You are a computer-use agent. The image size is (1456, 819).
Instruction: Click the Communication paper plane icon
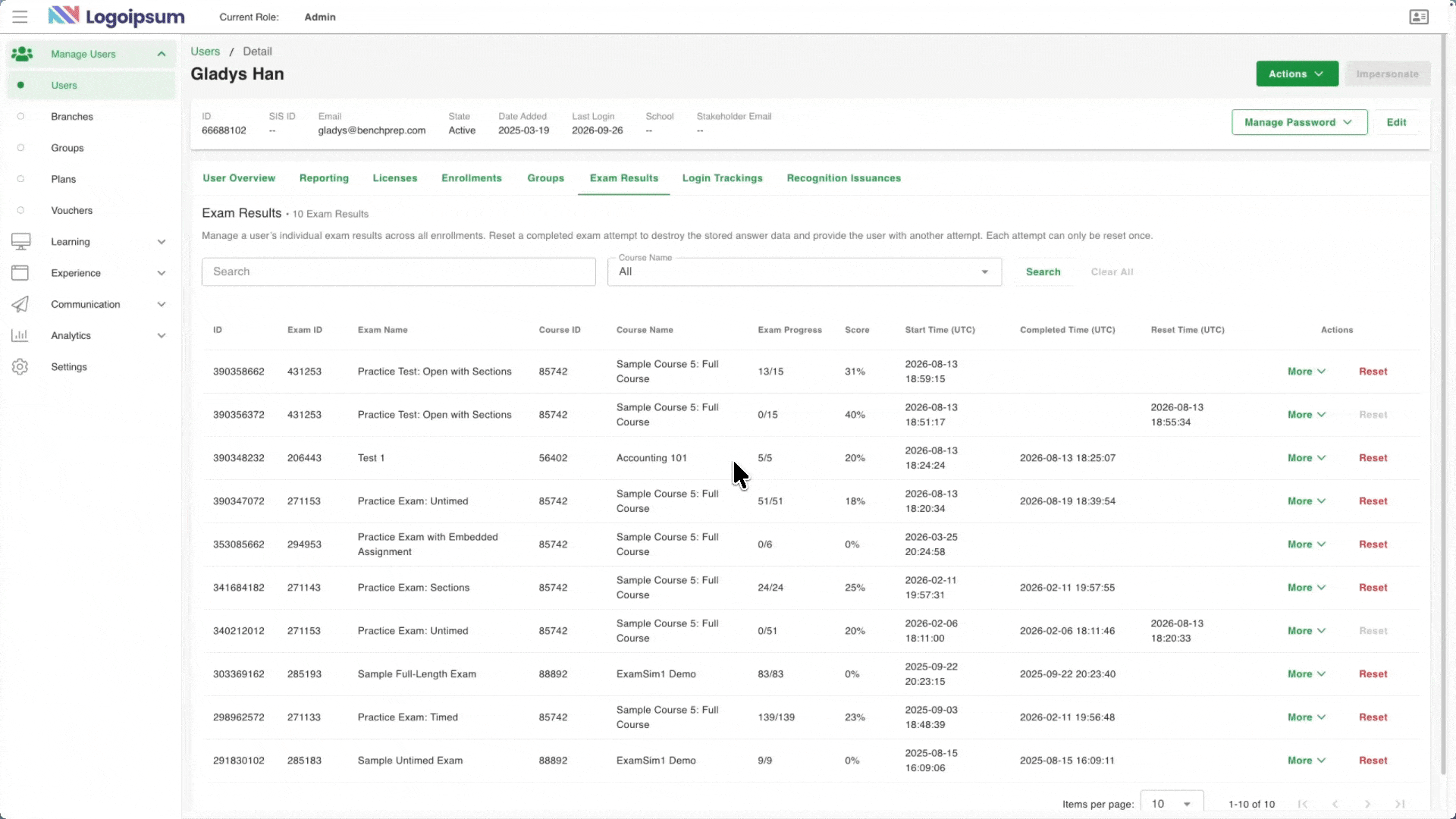20,304
